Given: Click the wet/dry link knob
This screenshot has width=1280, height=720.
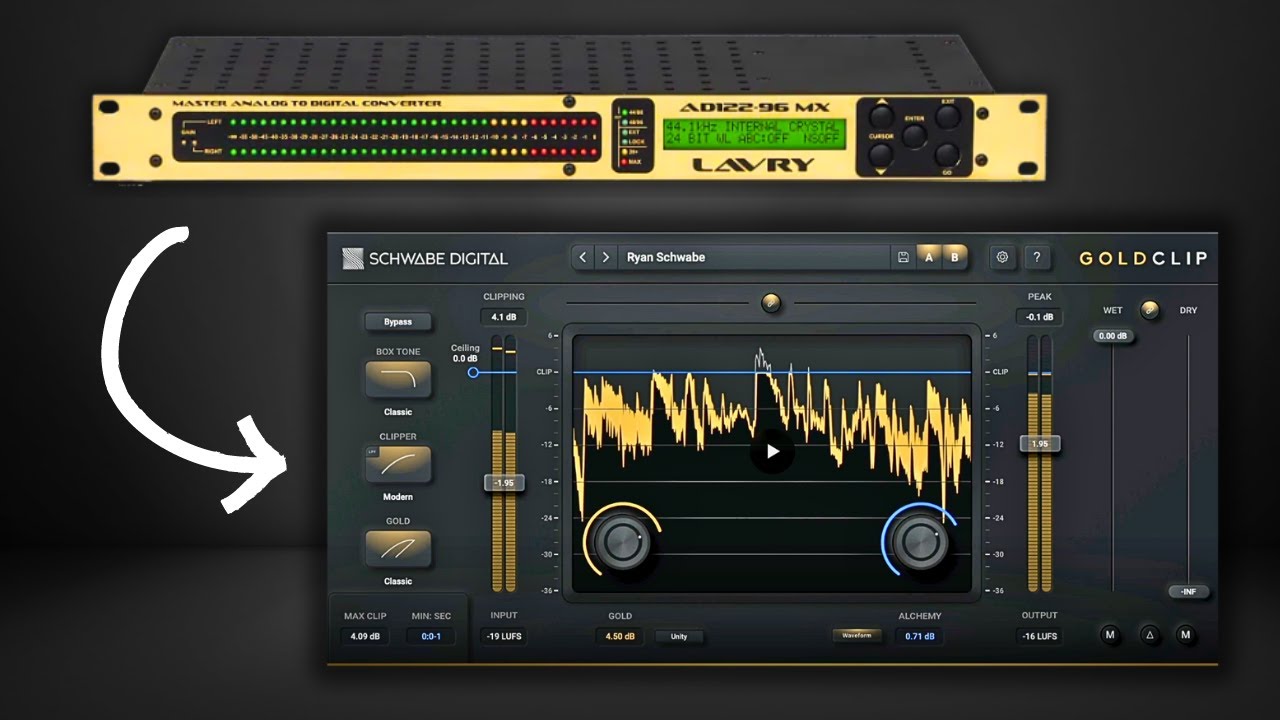Looking at the screenshot, I should (1150, 310).
